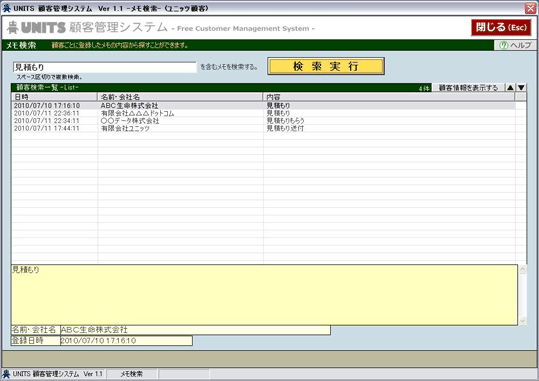Select the row dated 2010/07/11 22:34:11
Viewport: 539px width, 381px height.
point(263,121)
